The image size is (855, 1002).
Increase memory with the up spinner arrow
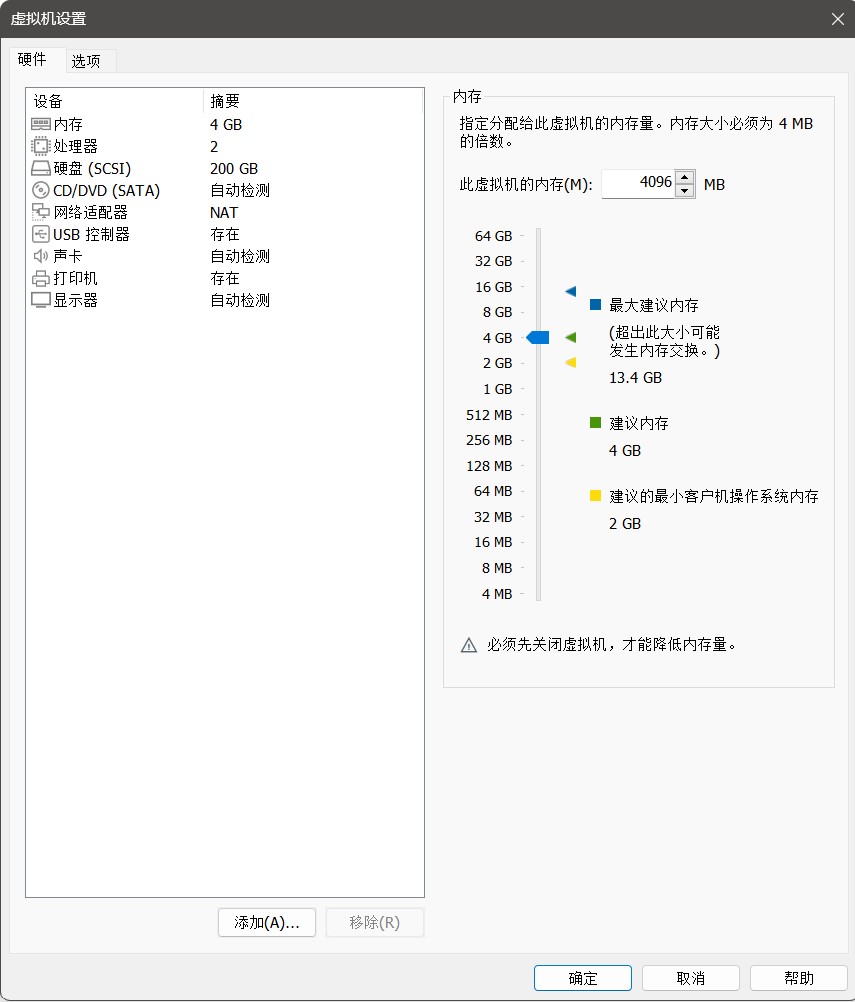[684, 178]
